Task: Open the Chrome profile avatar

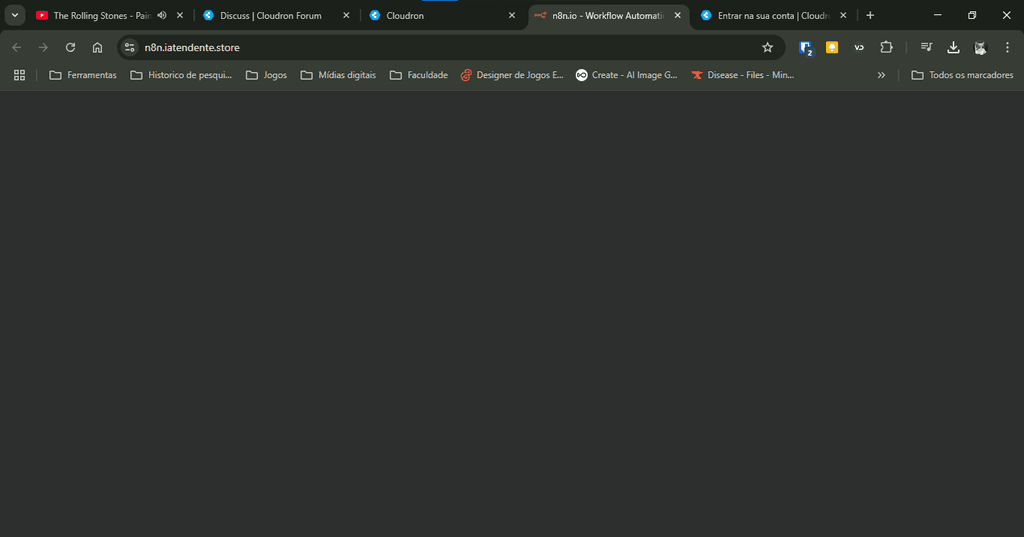Action: point(980,47)
